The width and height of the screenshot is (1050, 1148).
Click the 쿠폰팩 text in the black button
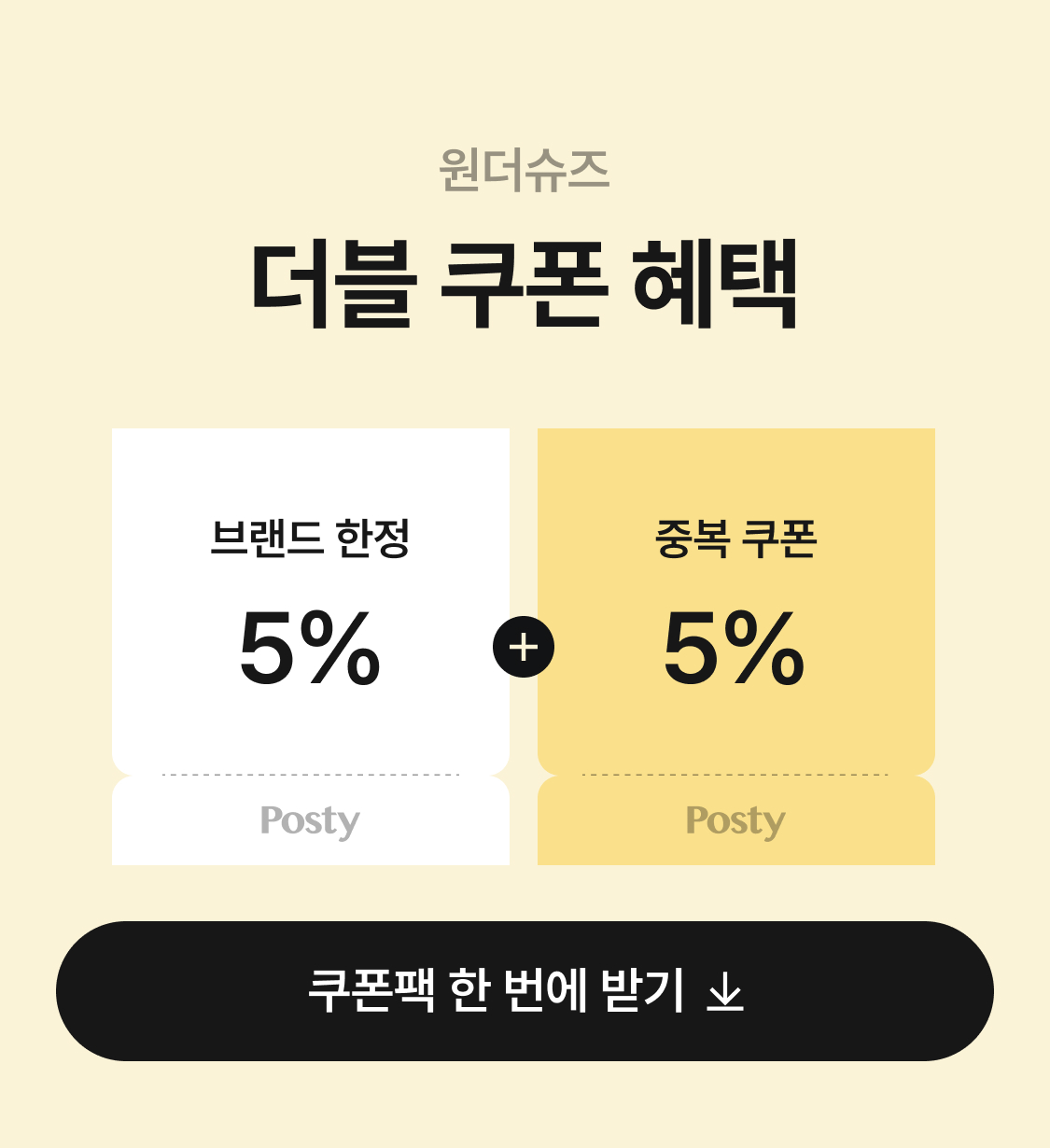coord(371,991)
